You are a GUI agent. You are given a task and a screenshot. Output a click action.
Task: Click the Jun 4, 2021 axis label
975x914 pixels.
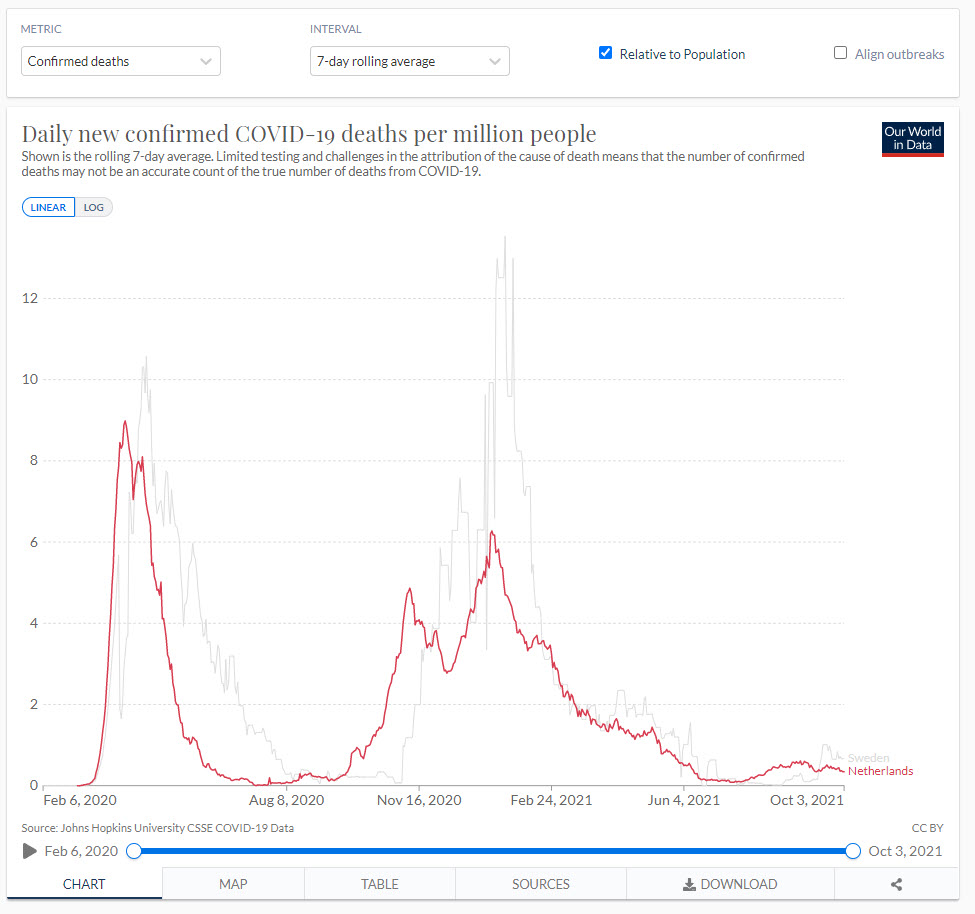coord(683,800)
